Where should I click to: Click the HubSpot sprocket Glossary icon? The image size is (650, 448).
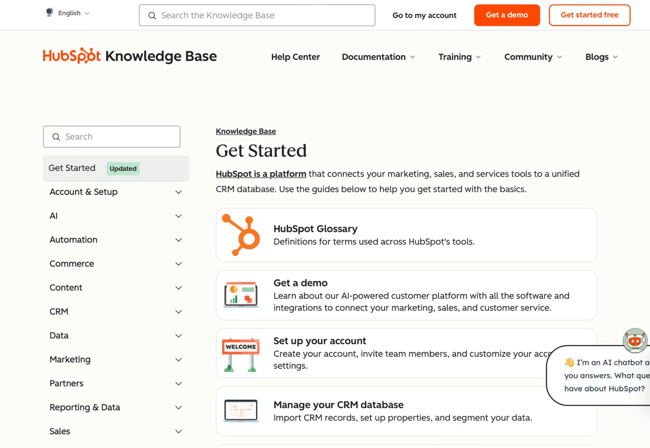[241, 235]
